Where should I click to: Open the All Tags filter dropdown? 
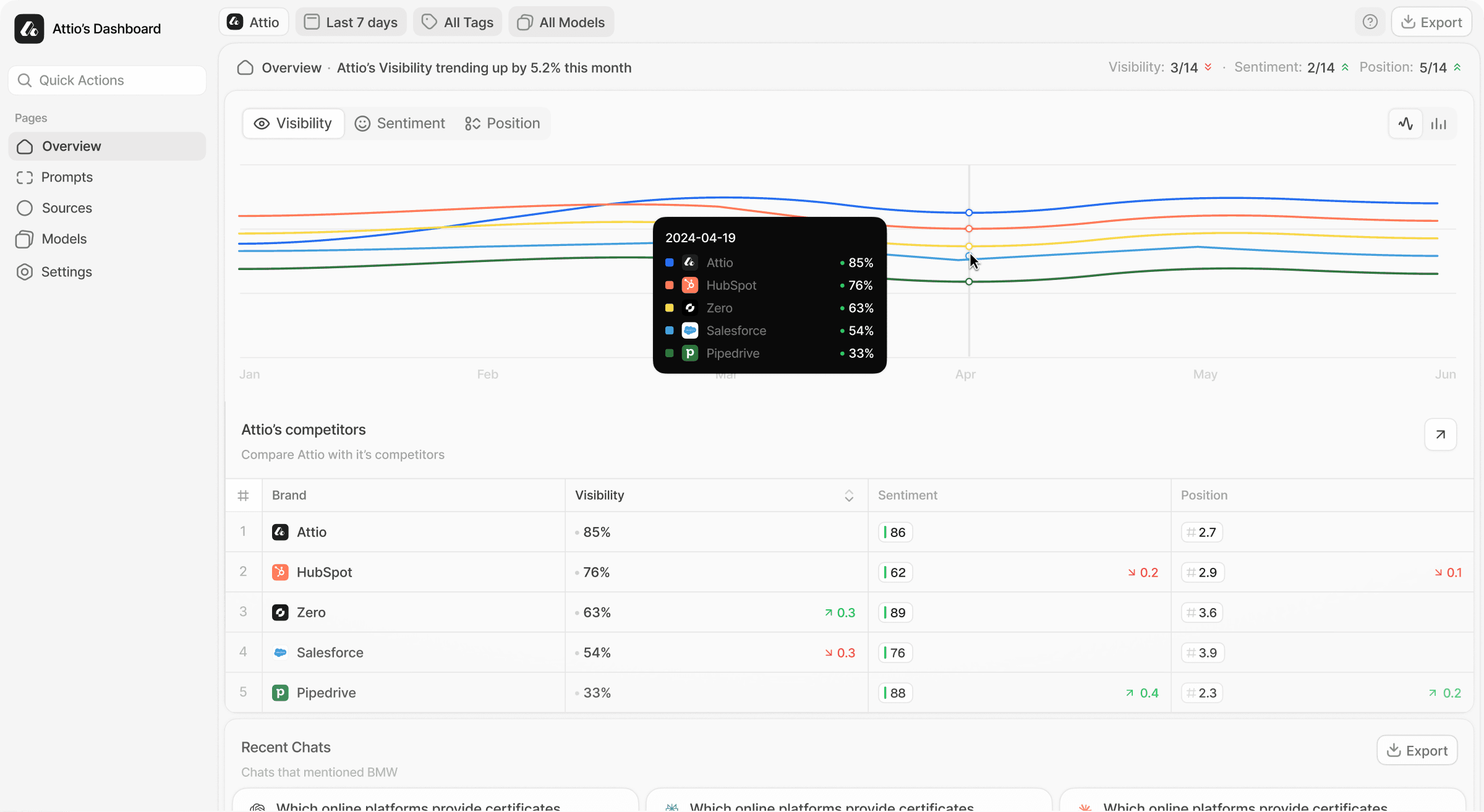tap(458, 22)
